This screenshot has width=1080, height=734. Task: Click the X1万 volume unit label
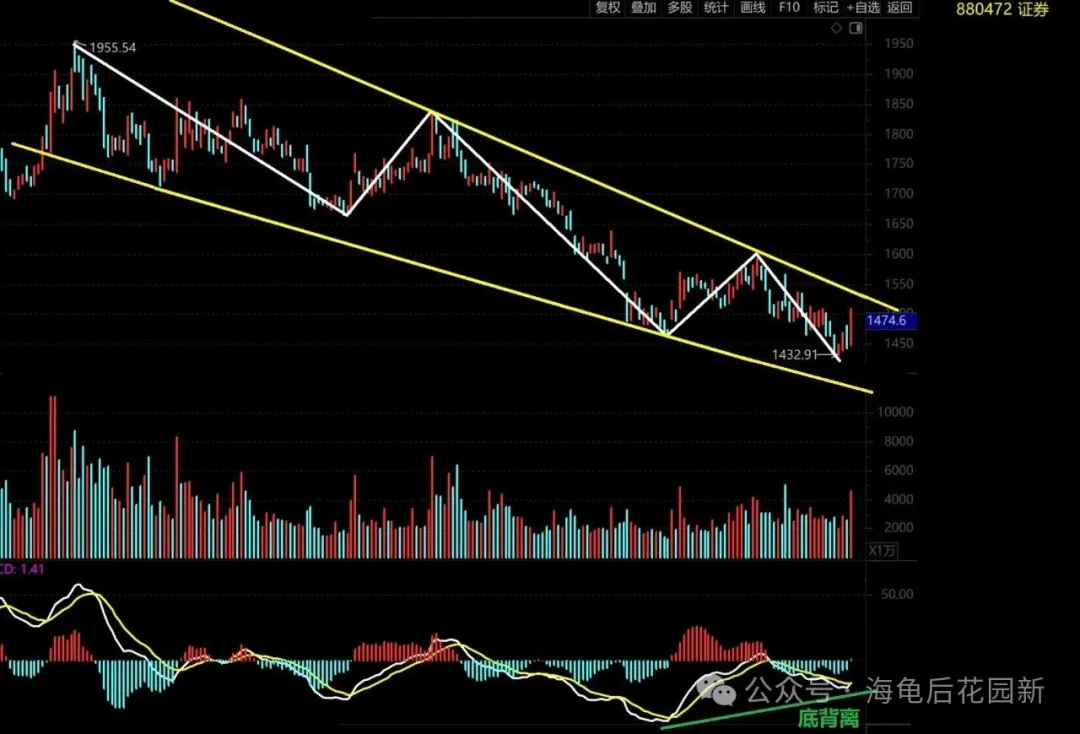[882, 551]
